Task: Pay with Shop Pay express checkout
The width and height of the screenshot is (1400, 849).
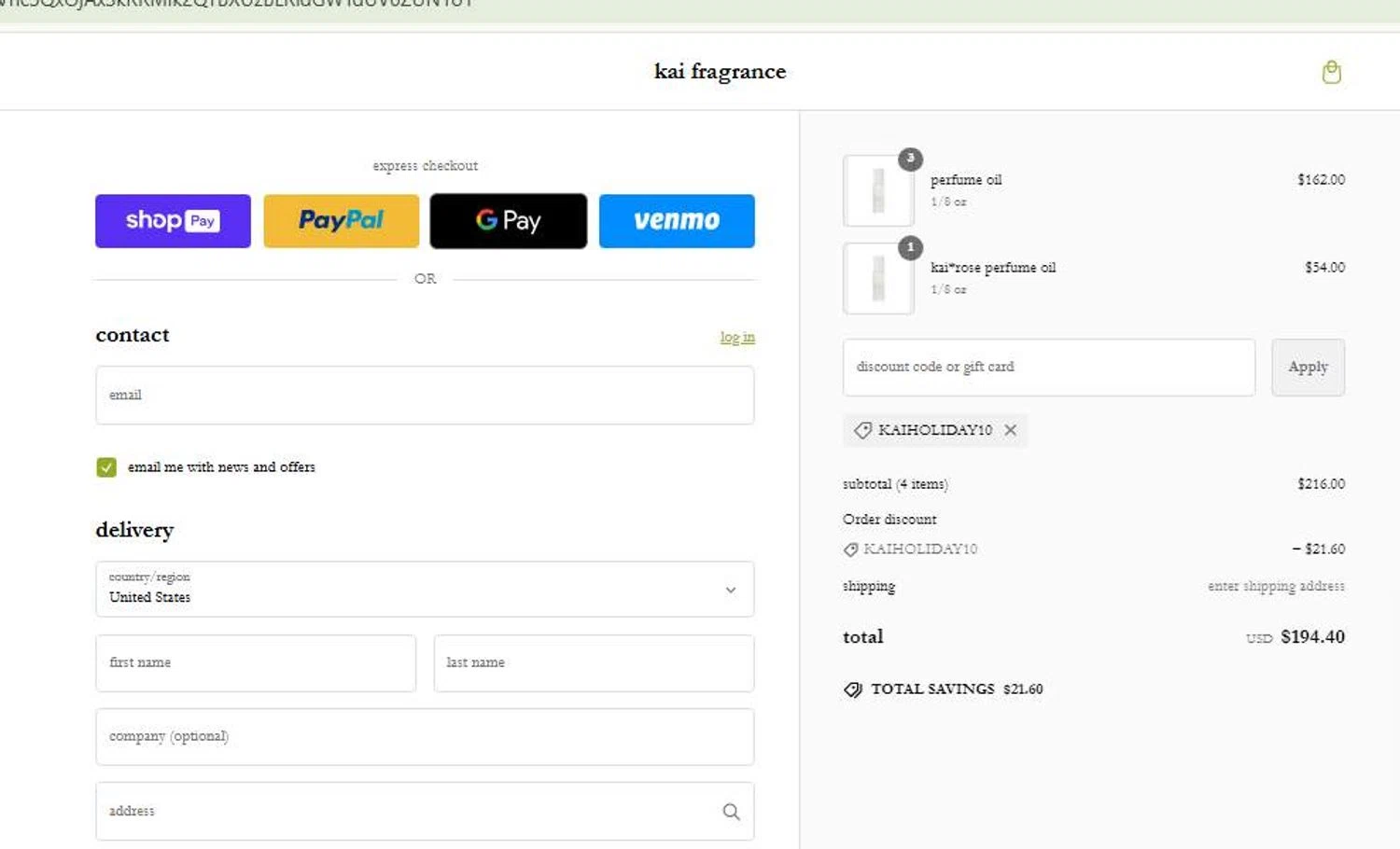Action: 173,221
